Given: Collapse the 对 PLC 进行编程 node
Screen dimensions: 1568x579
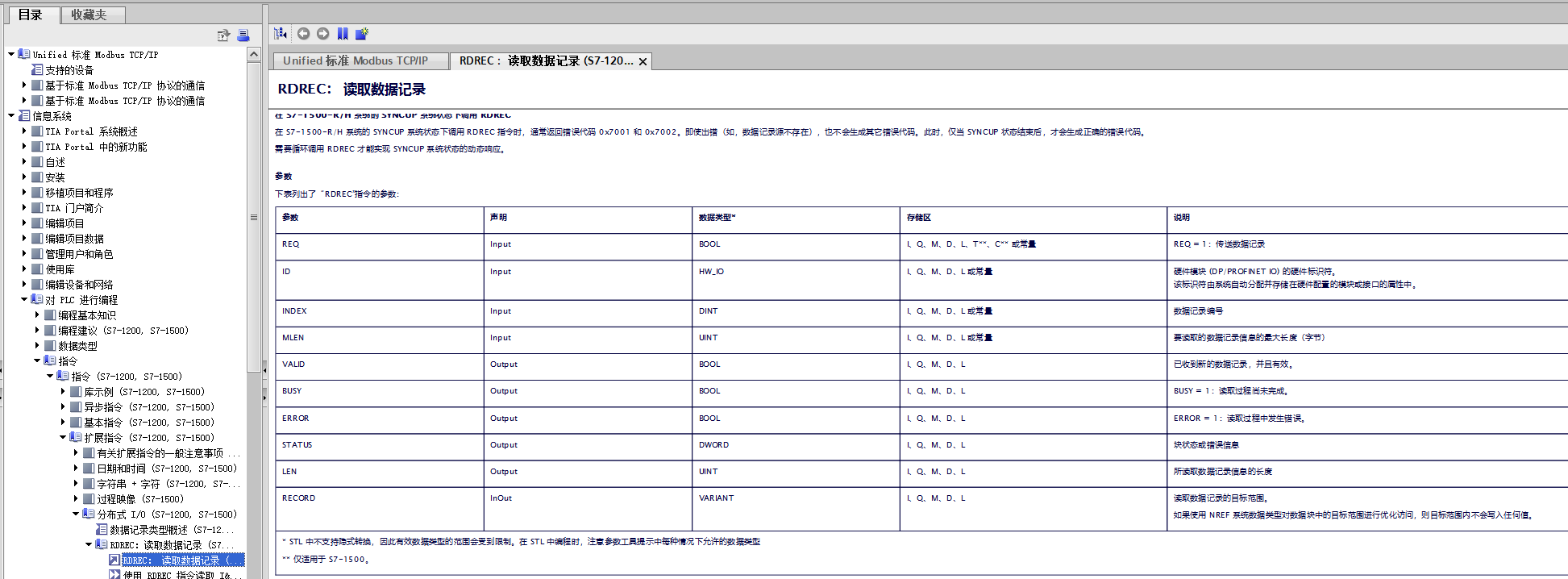Looking at the screenshot, I should (24, 300).
